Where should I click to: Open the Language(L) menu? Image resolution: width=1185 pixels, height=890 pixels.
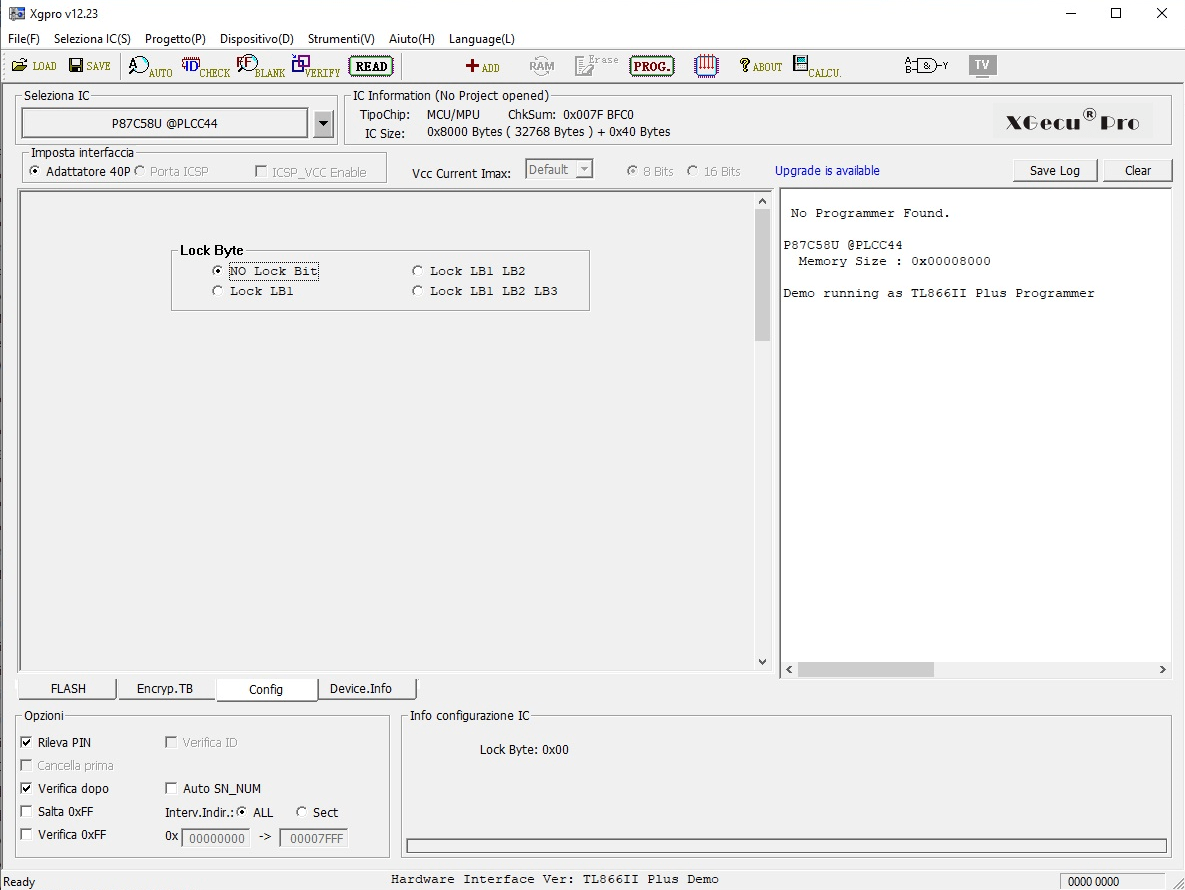coord(481,39)
